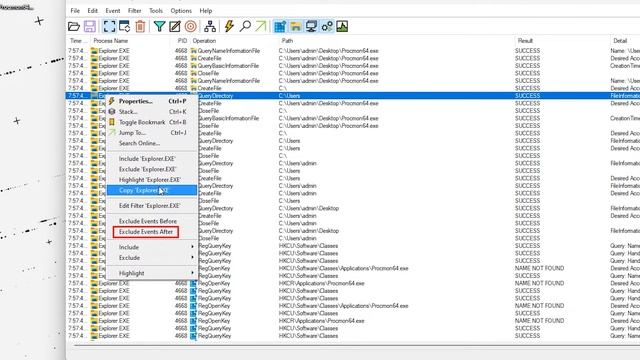Screen dimensions: 640x360
Task: Click the Process Name column header
Action: (131, 41)
